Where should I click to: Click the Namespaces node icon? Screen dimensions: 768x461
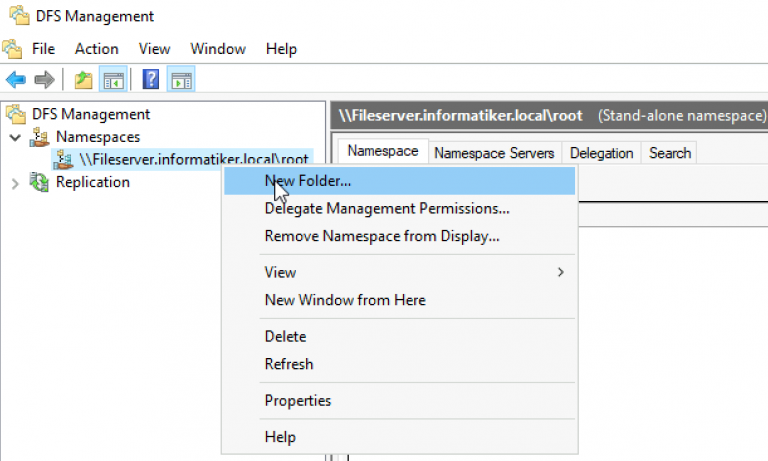point(40,137)
